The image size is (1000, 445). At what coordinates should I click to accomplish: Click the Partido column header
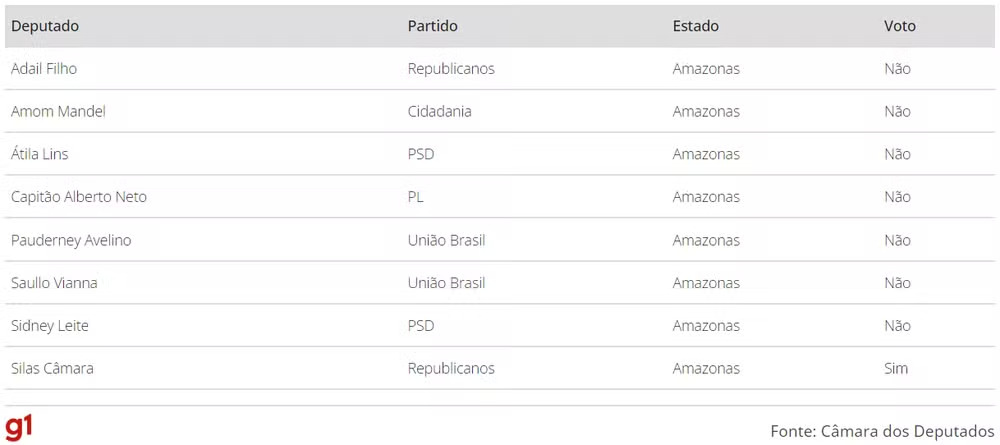tap(432, 26)
